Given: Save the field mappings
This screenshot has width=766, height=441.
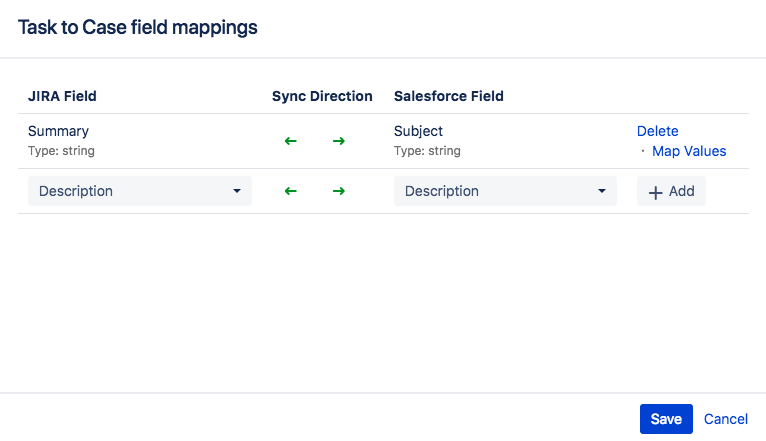Looking at the screenshot, I should click(666, 419).
